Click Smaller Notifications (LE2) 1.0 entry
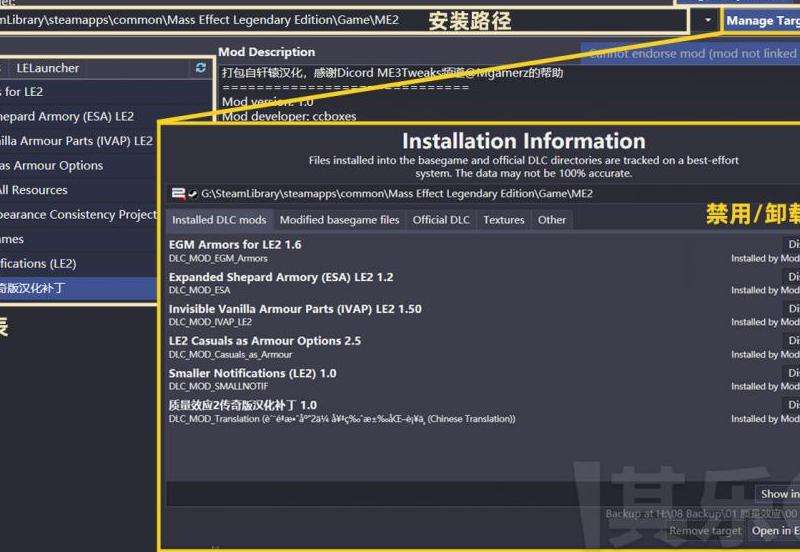 (x=253, y=373)
